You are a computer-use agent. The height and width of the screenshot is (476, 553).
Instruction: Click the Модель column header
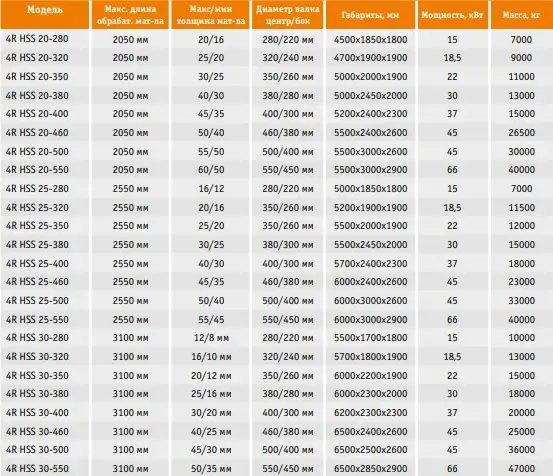coord(44,10)
